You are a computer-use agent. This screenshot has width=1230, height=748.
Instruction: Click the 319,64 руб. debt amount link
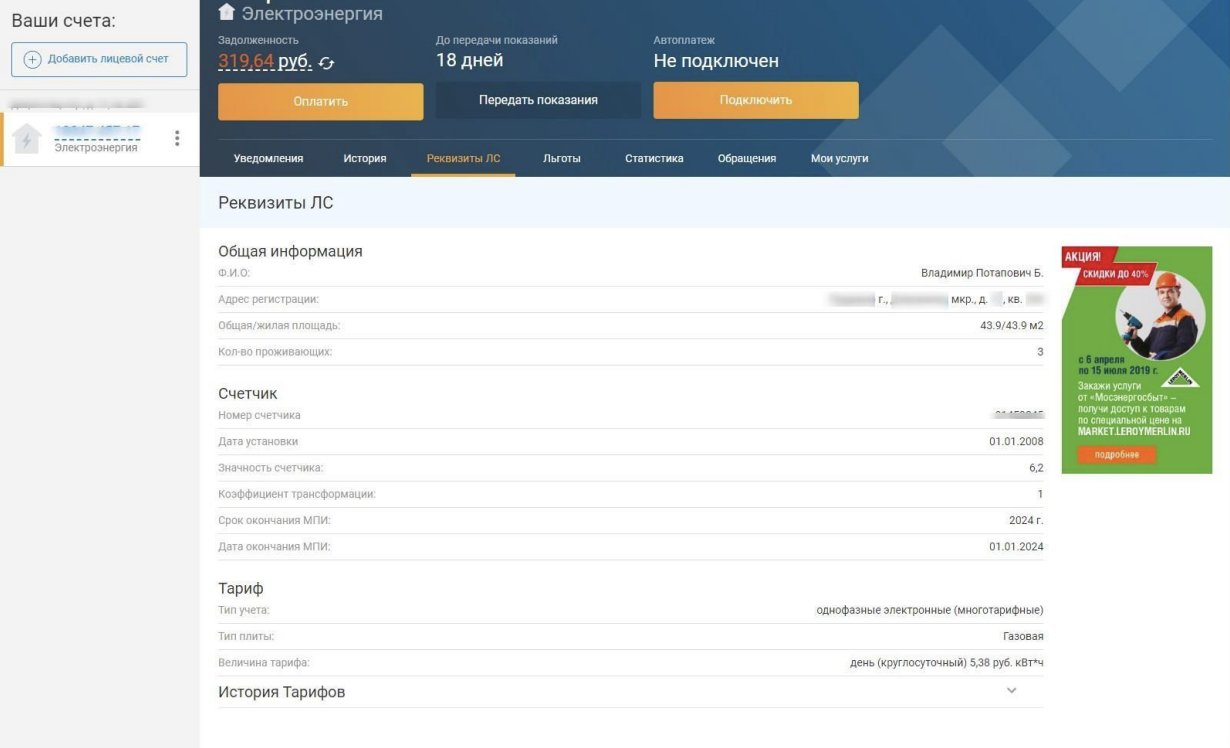click(264, 62)
